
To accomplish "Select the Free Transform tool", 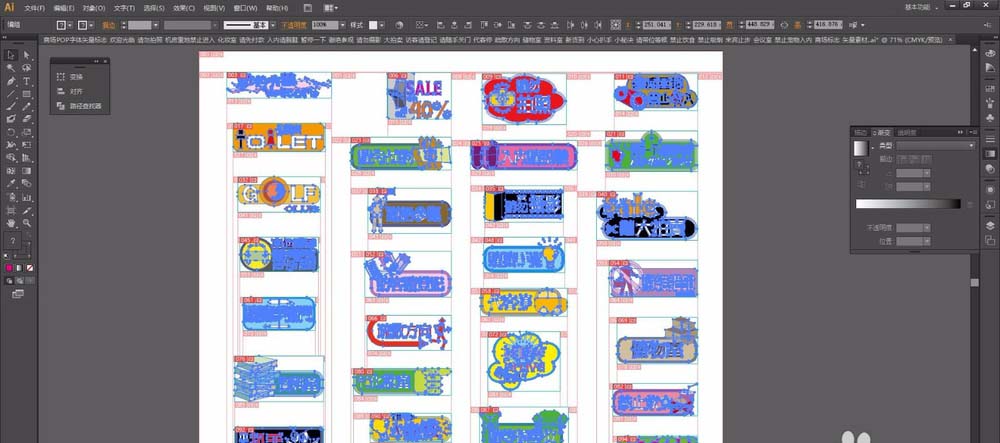I will click(x=26, y=144).
